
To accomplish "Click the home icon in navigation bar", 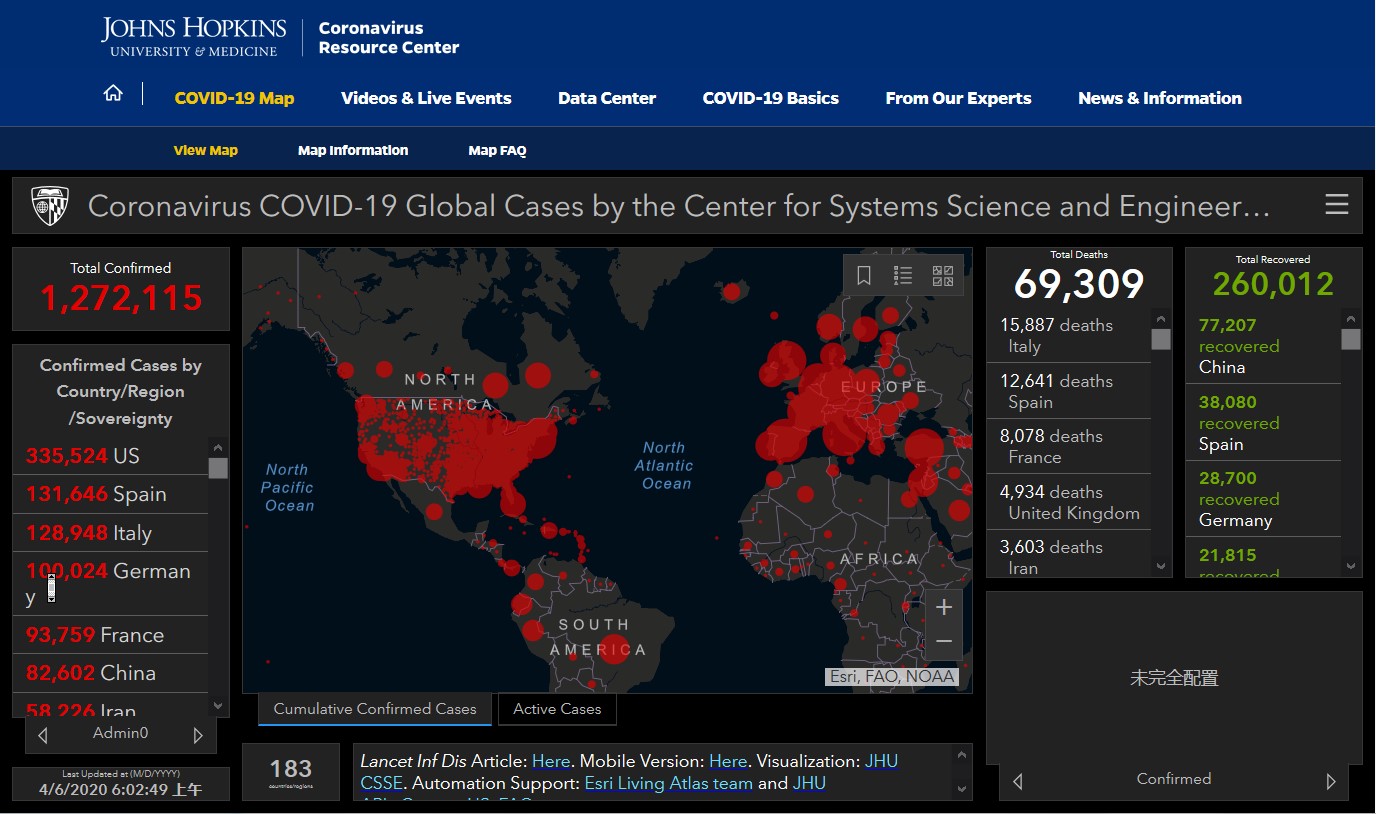I will (113, 94).
